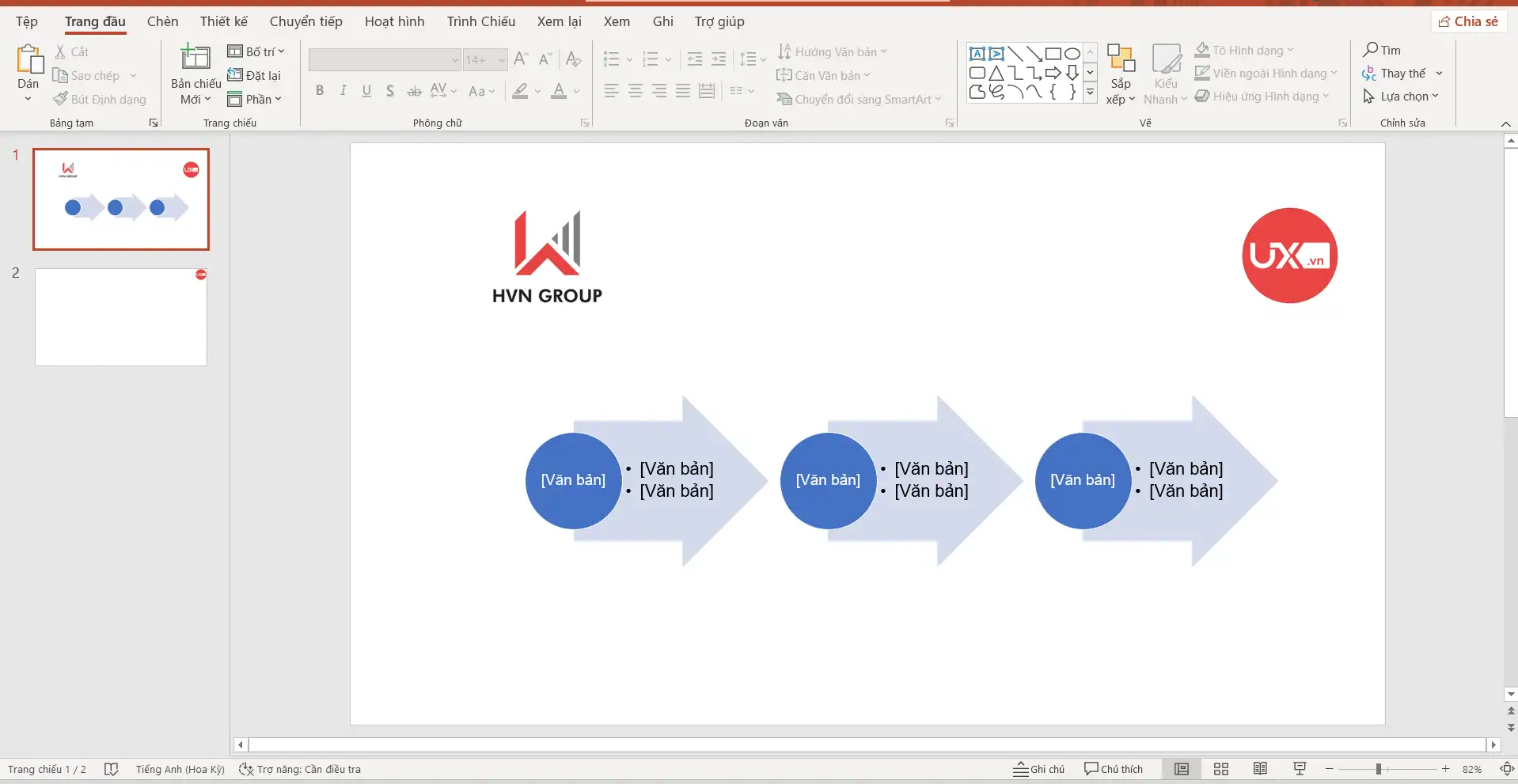1518x784 pixels.
Task: Switch to the Thiết kế tab
Action: 223,21
